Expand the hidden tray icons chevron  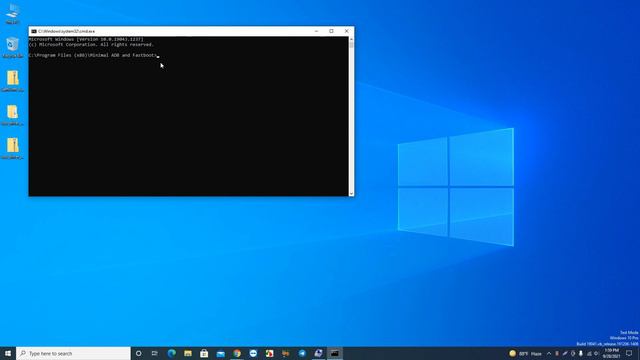pos(549,353)
